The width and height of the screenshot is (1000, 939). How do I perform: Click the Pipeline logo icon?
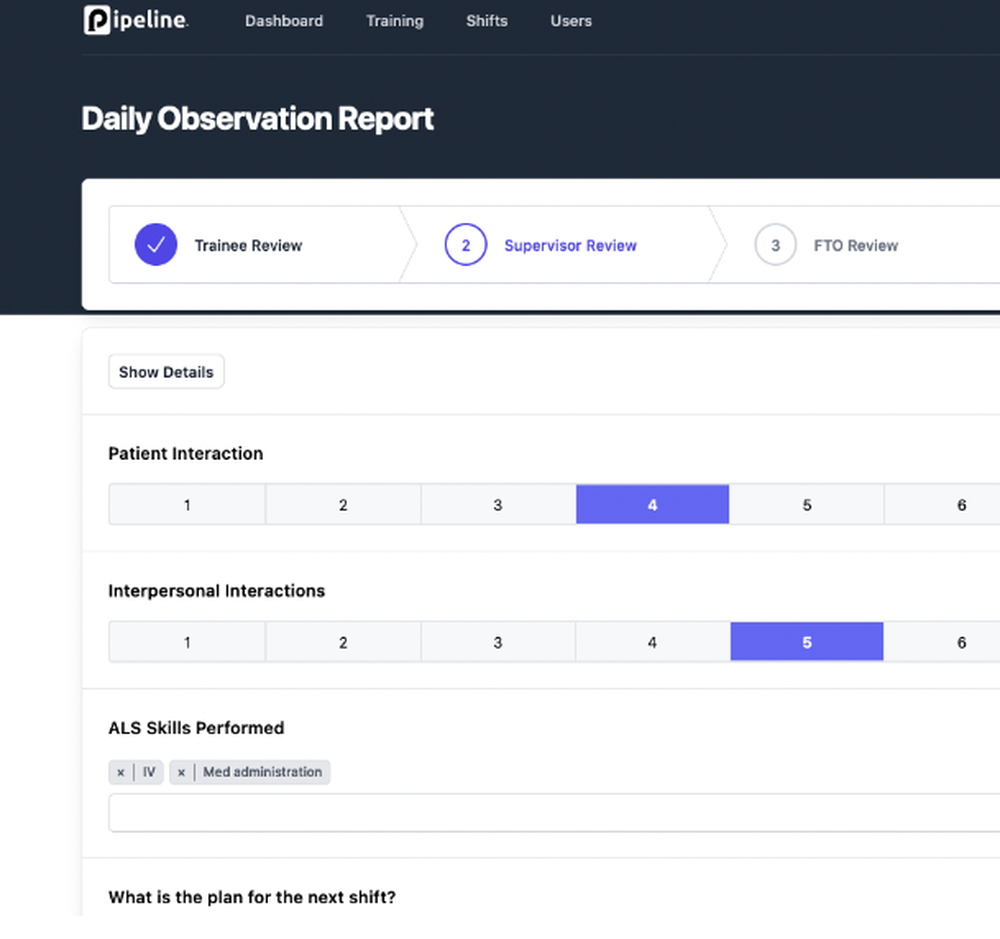pos(97,20)
